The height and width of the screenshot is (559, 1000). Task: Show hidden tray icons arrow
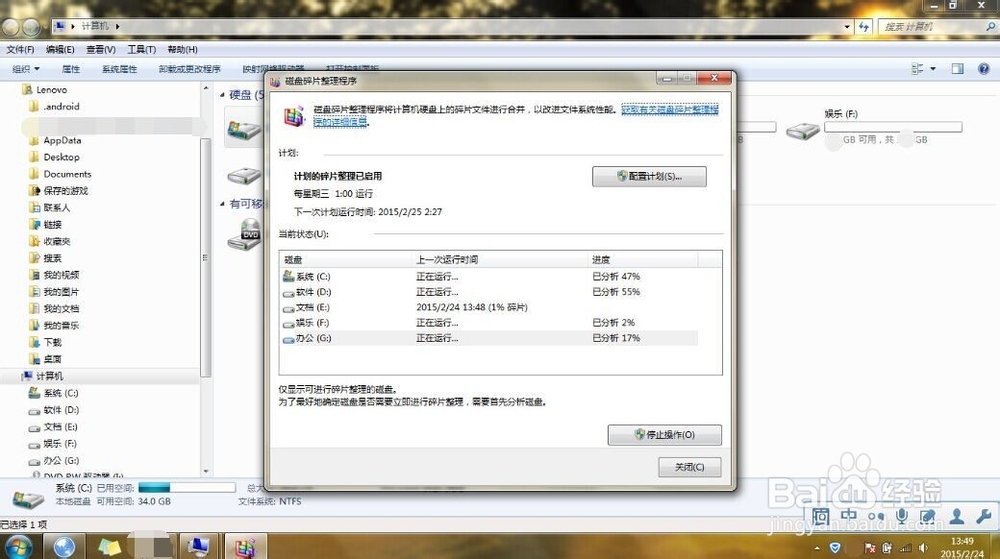coord(817,548)
